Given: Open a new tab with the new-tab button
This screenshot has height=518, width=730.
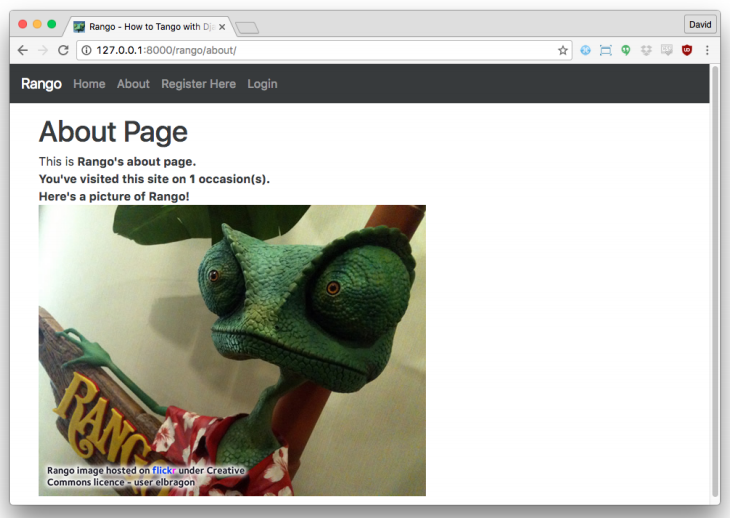Looking at the screenshot, I should pos(247,28).
